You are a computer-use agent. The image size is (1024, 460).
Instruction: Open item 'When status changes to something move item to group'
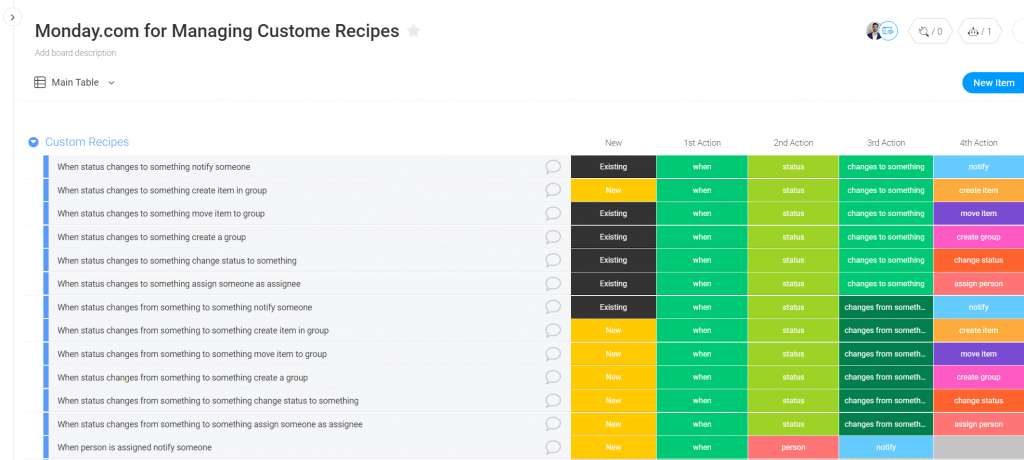click(161, 214)
